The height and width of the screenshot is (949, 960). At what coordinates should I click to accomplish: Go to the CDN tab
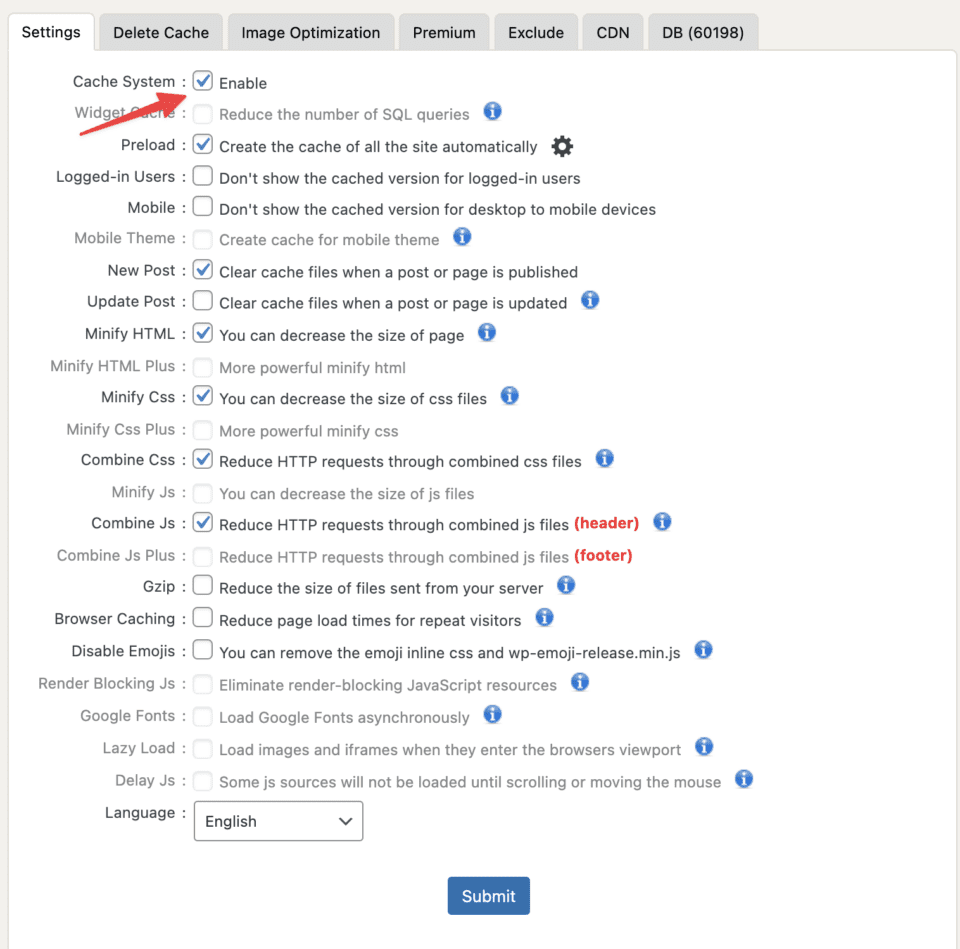tap(613, 32)
